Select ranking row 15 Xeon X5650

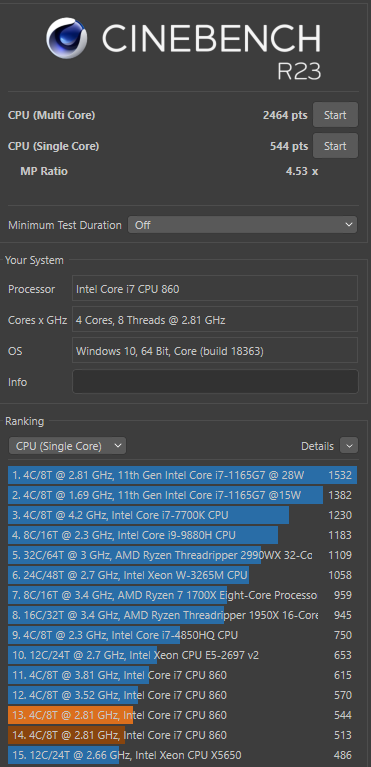(183, 755)
